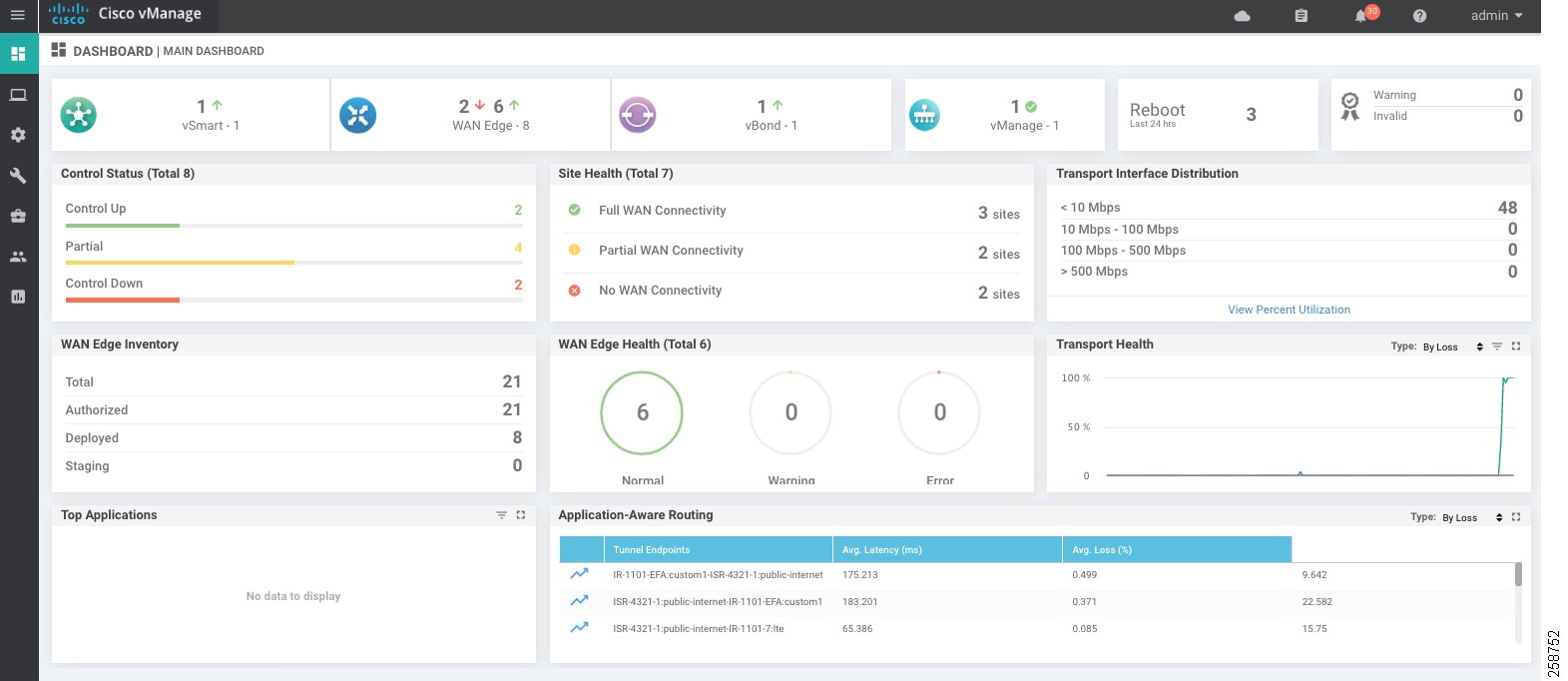Click WAN Edge Inventory Total 21

pos(512,381)
